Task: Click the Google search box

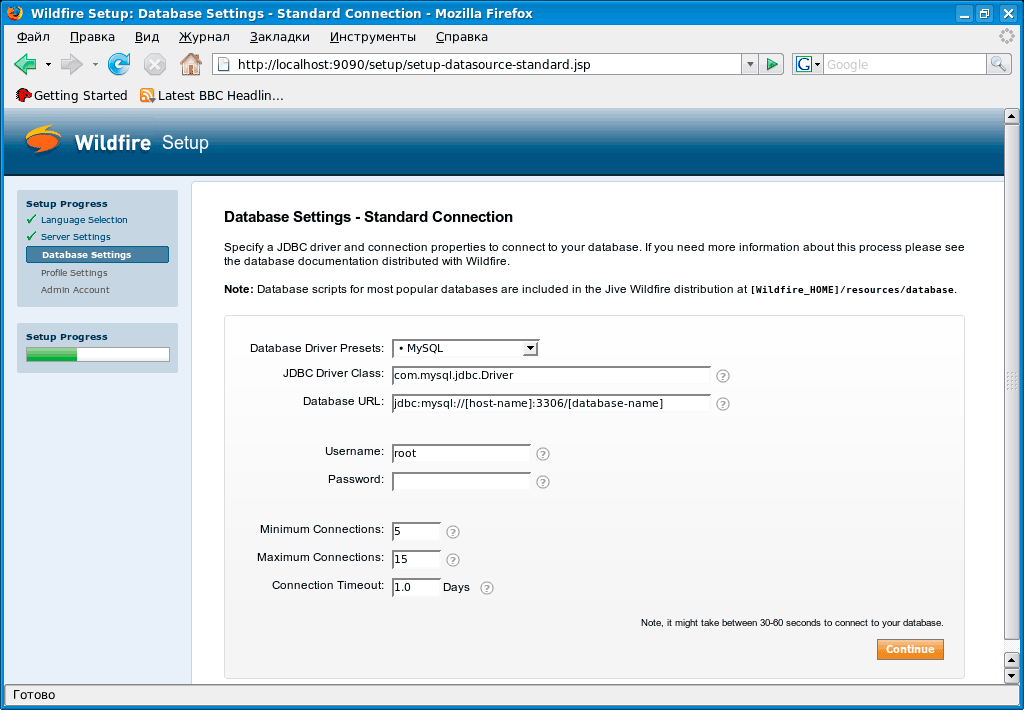Action: point(904,64)
